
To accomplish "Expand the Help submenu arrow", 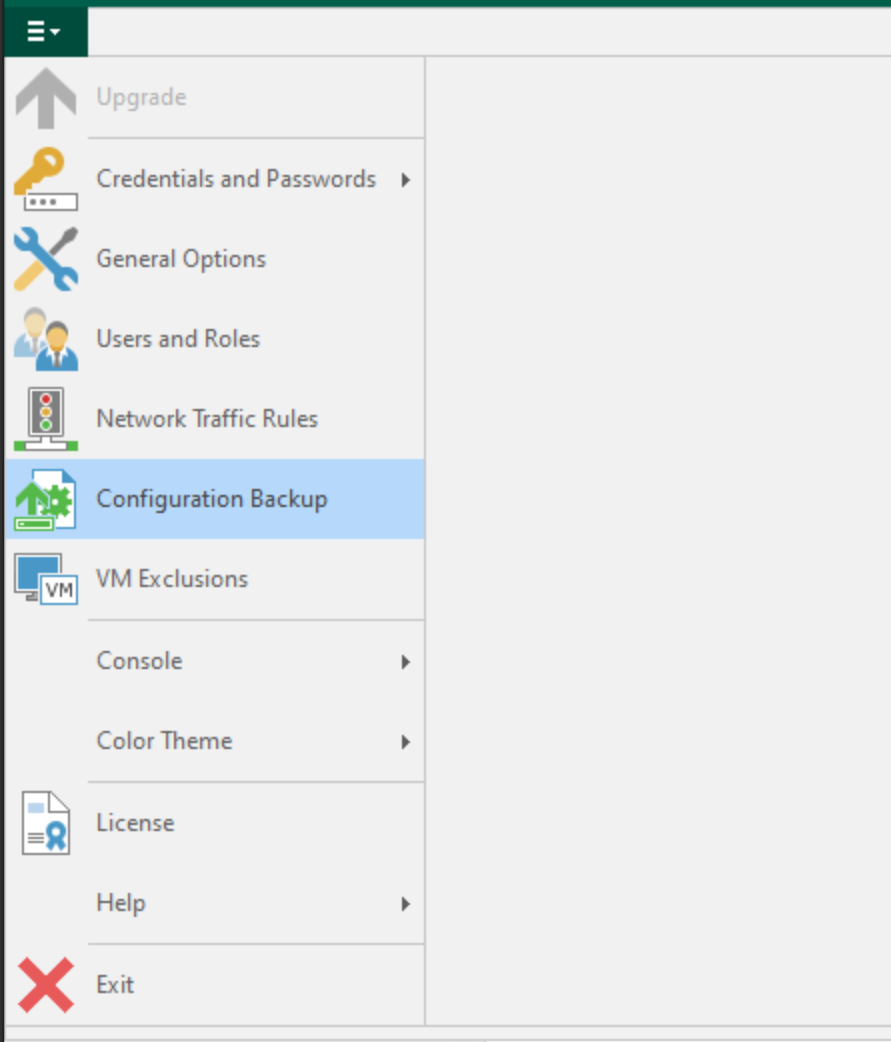I will (x=405, y=904).
